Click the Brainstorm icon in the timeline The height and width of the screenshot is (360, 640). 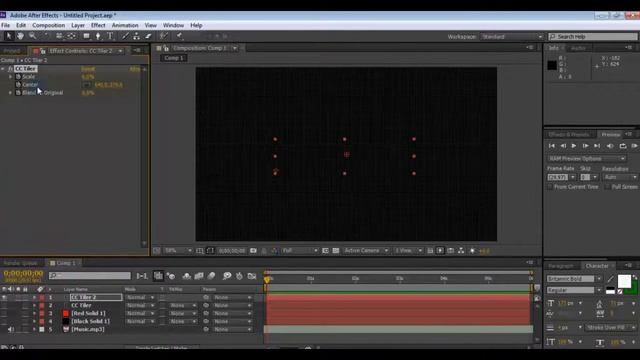point(227,276)
